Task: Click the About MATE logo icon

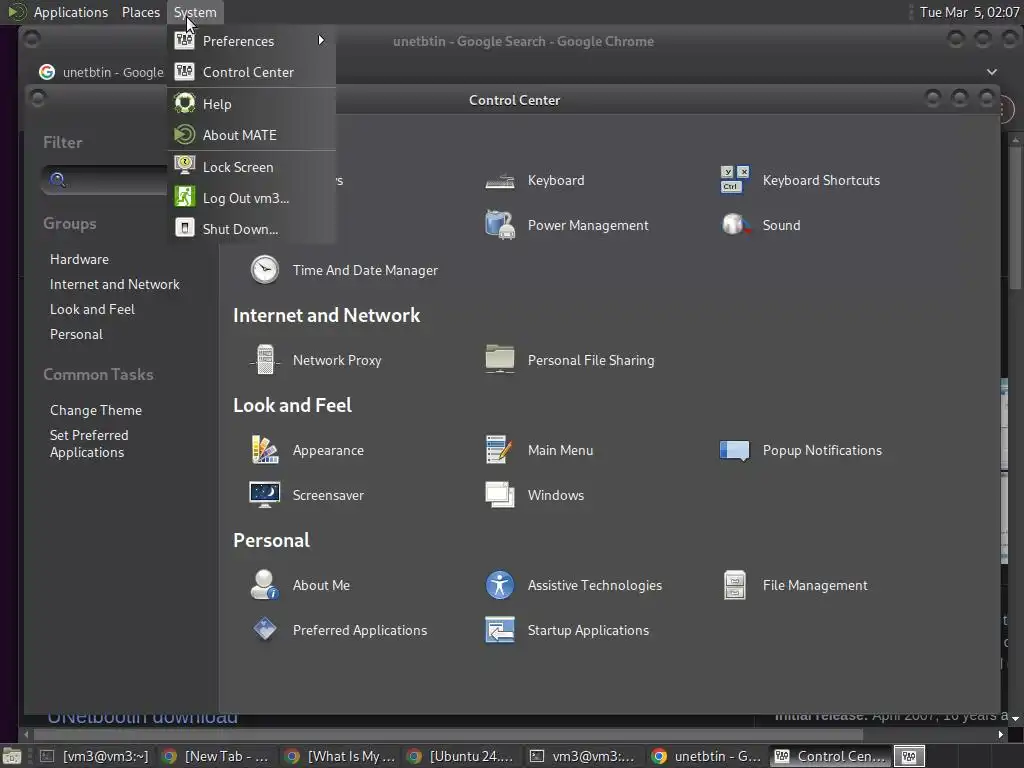Action: [185, 135]
